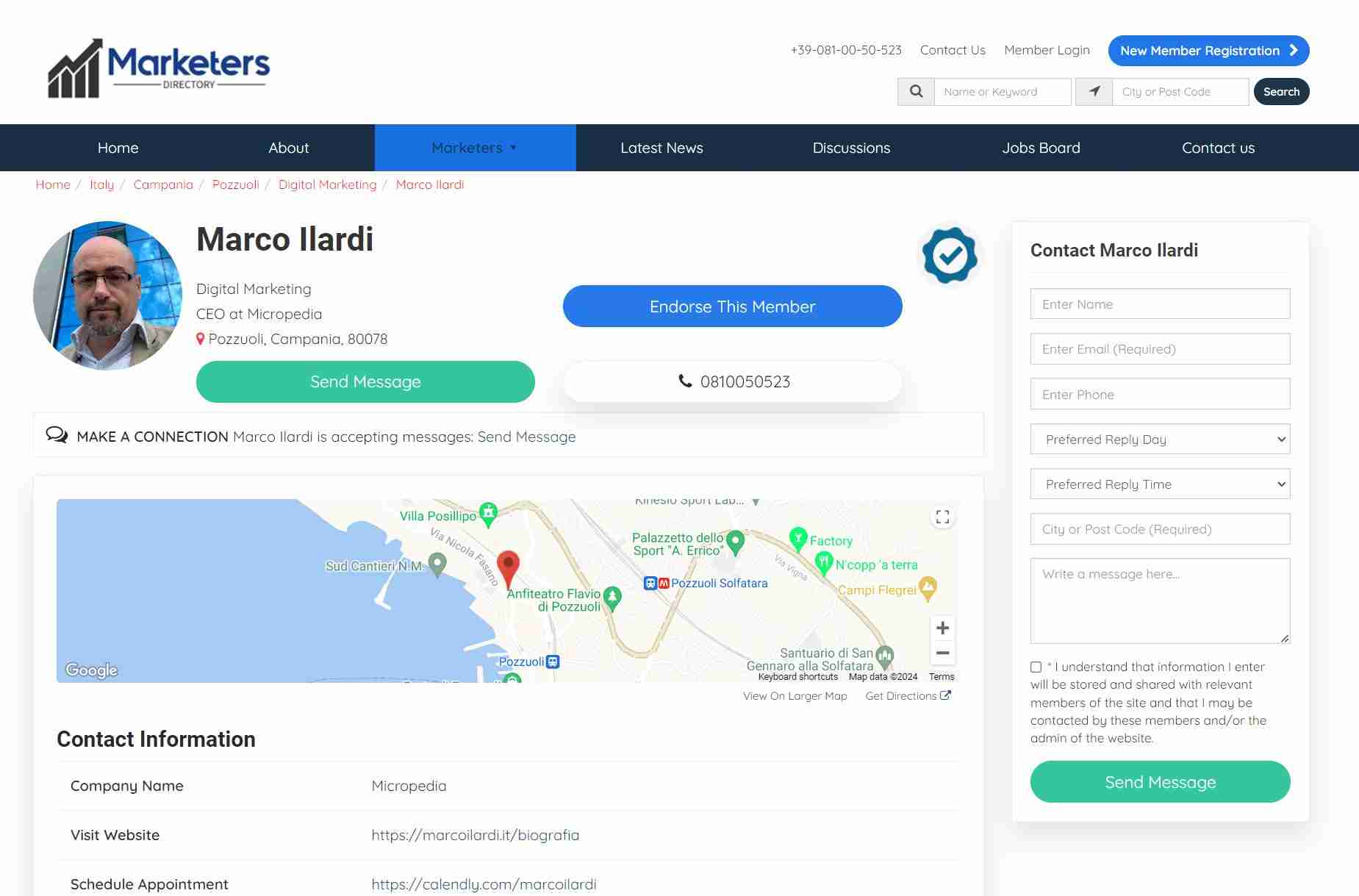This screenshot has height=896, width=1359.
Task: Open the Preferred Reply Day dropdown
Action: tap(1160, 439)
